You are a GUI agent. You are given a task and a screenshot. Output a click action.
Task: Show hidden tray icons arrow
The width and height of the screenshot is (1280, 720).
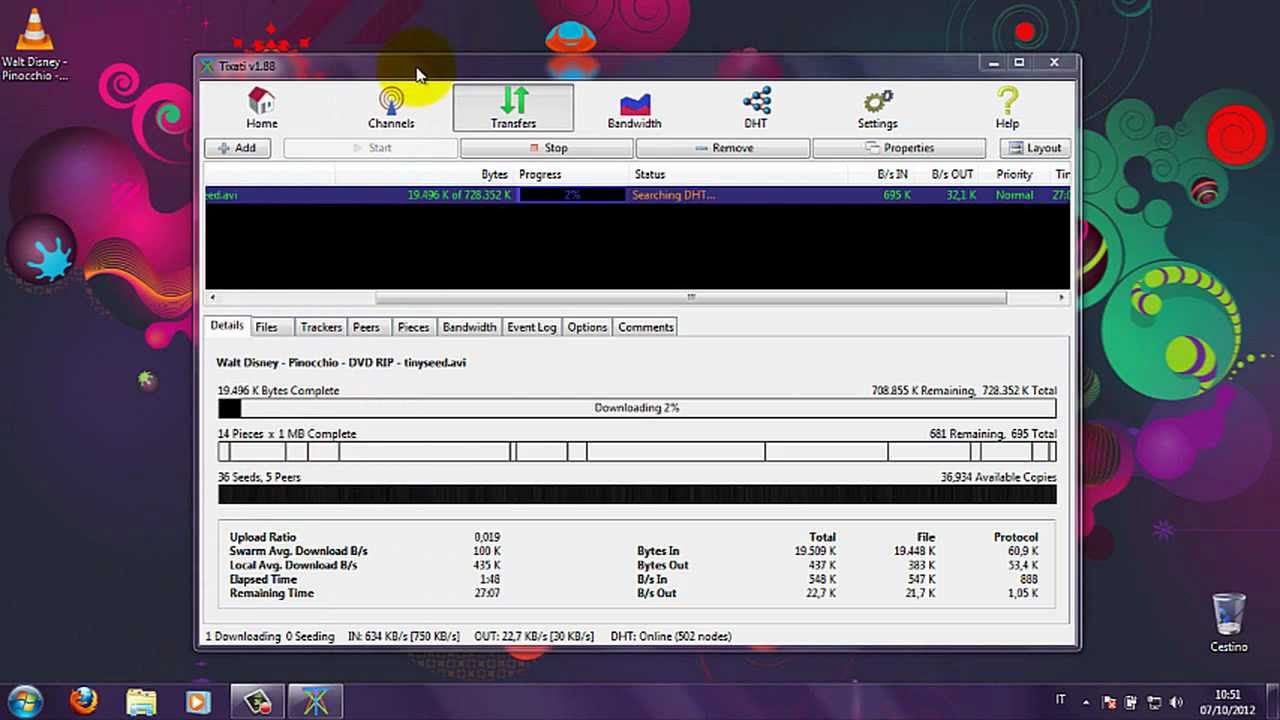pyautogui.click(x=1088, y=702)
